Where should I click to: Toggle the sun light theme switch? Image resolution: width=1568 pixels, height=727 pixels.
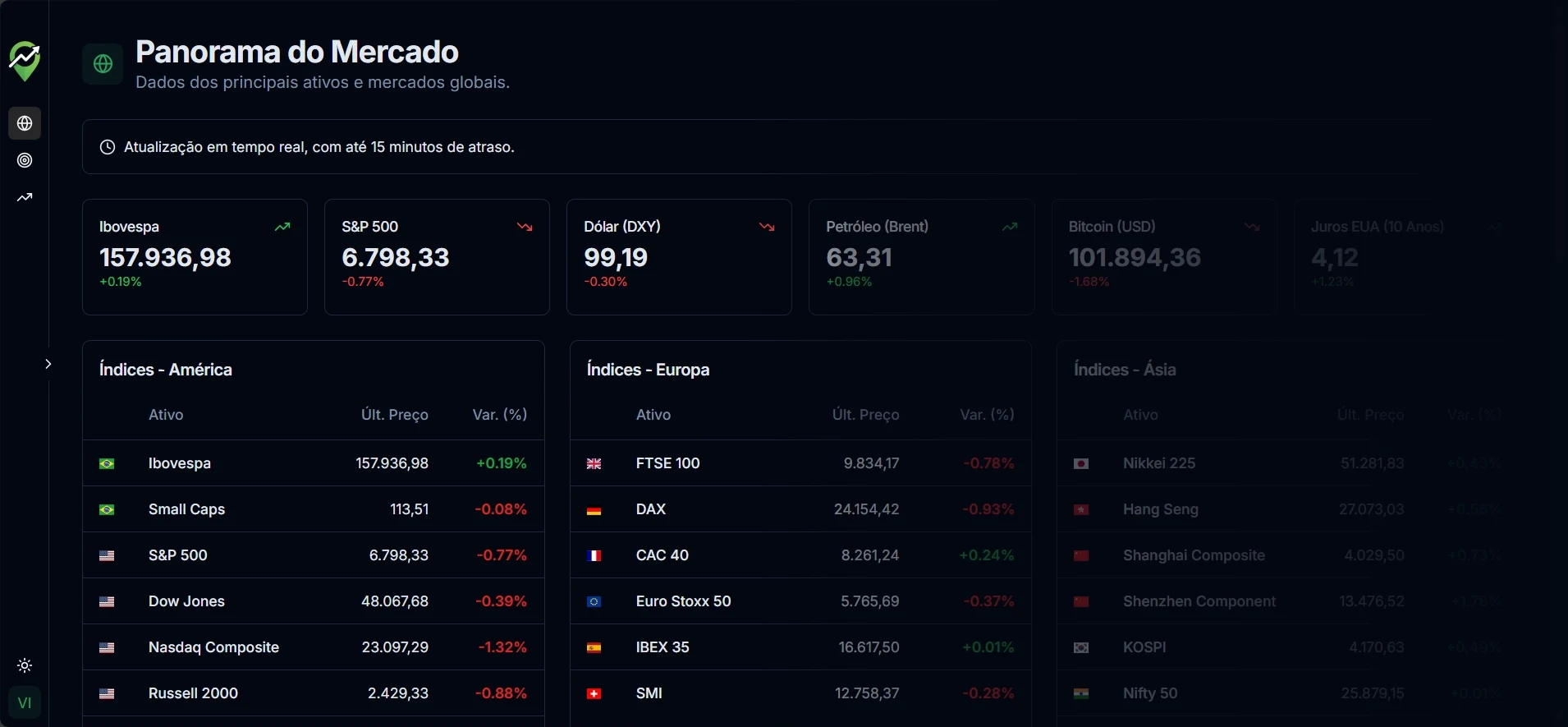[25, 665]
